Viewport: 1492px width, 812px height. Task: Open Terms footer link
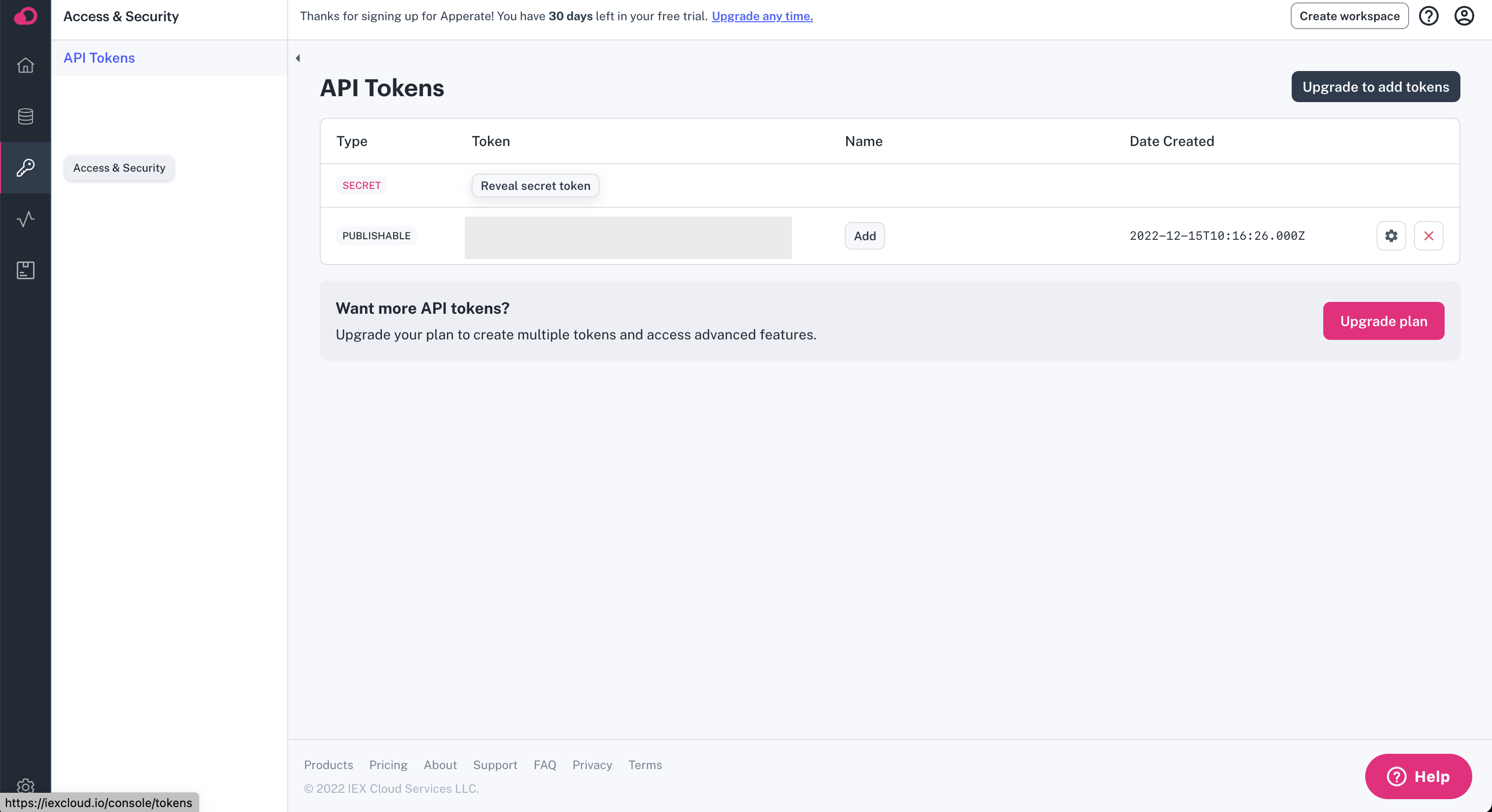pos(645,765)
